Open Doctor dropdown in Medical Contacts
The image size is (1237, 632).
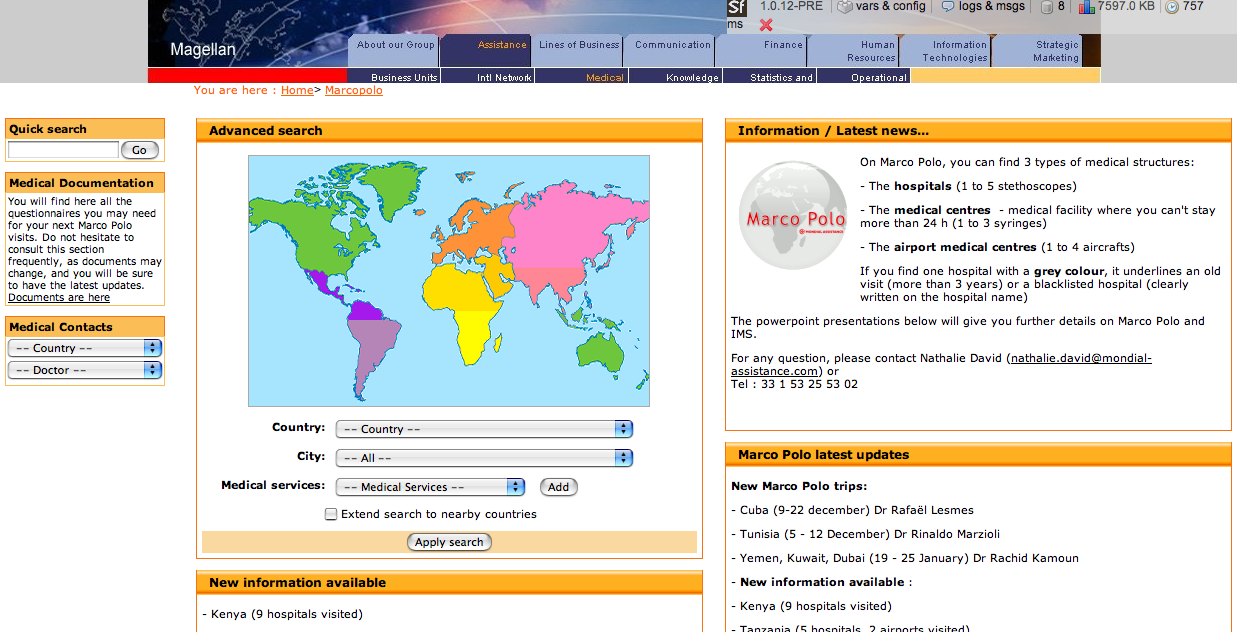click(x=84, y=370)
